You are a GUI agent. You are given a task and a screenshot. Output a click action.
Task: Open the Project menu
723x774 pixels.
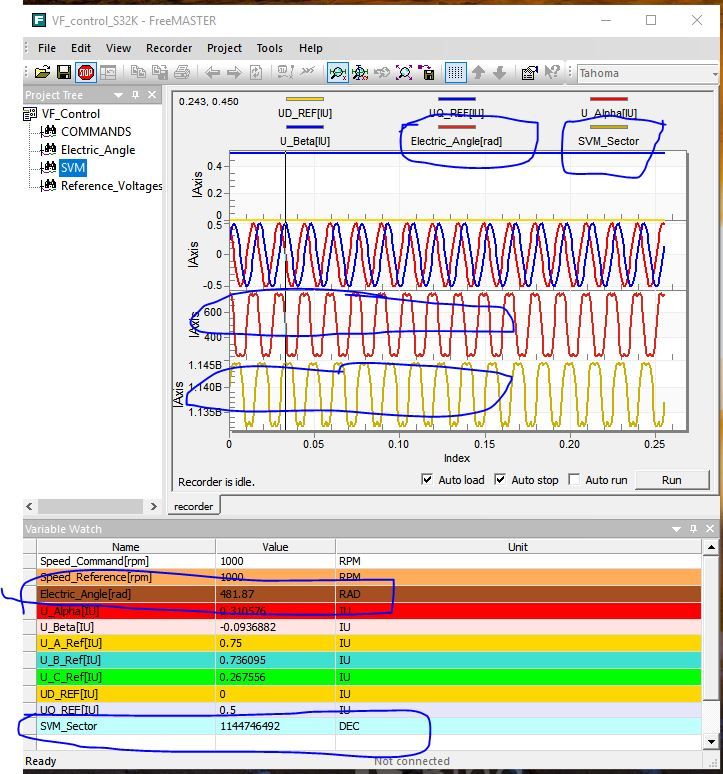coord(225,48)
